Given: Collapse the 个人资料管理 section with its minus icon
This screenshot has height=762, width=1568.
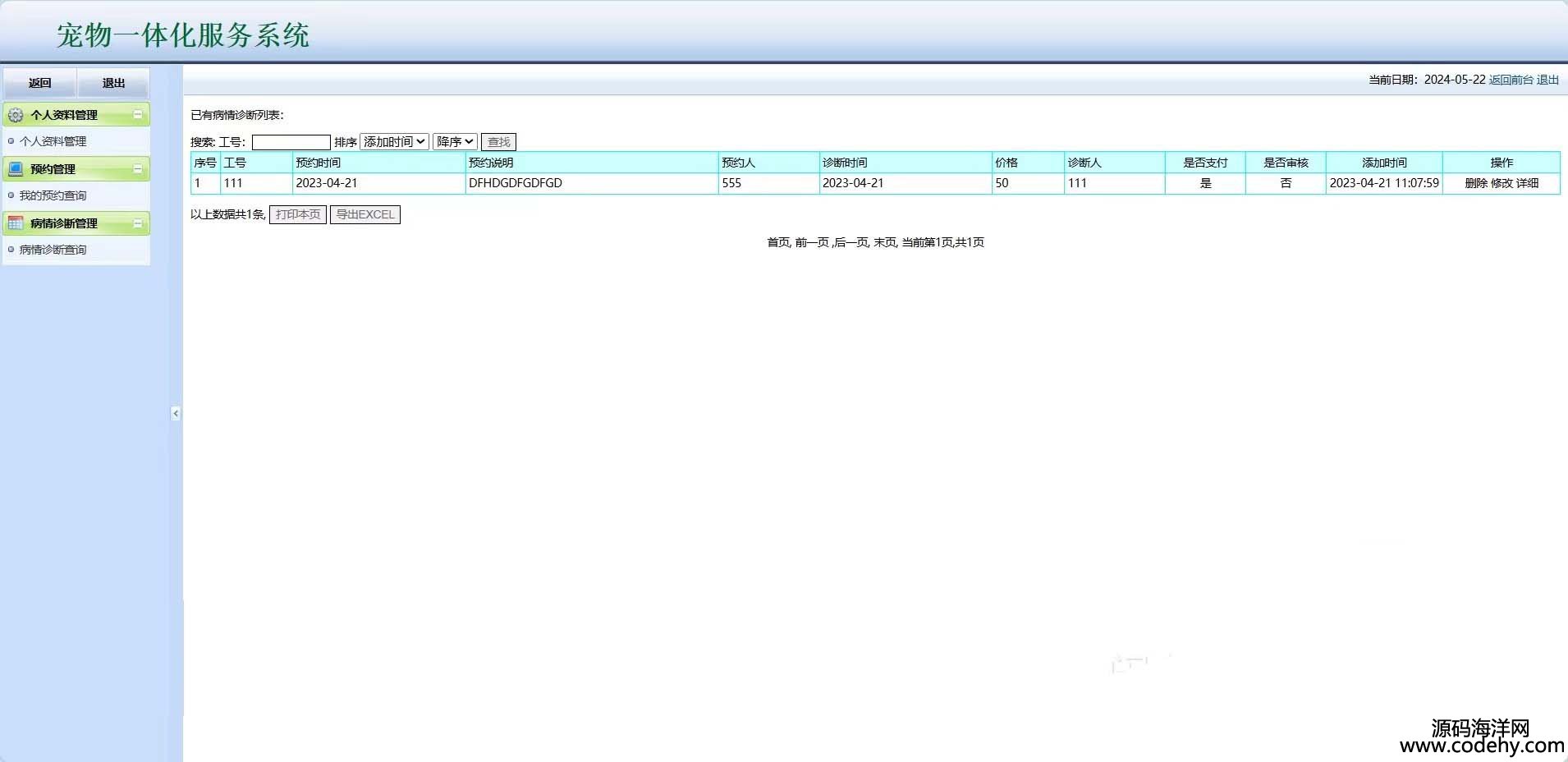Looking at the screenshot, I should 138,115.
